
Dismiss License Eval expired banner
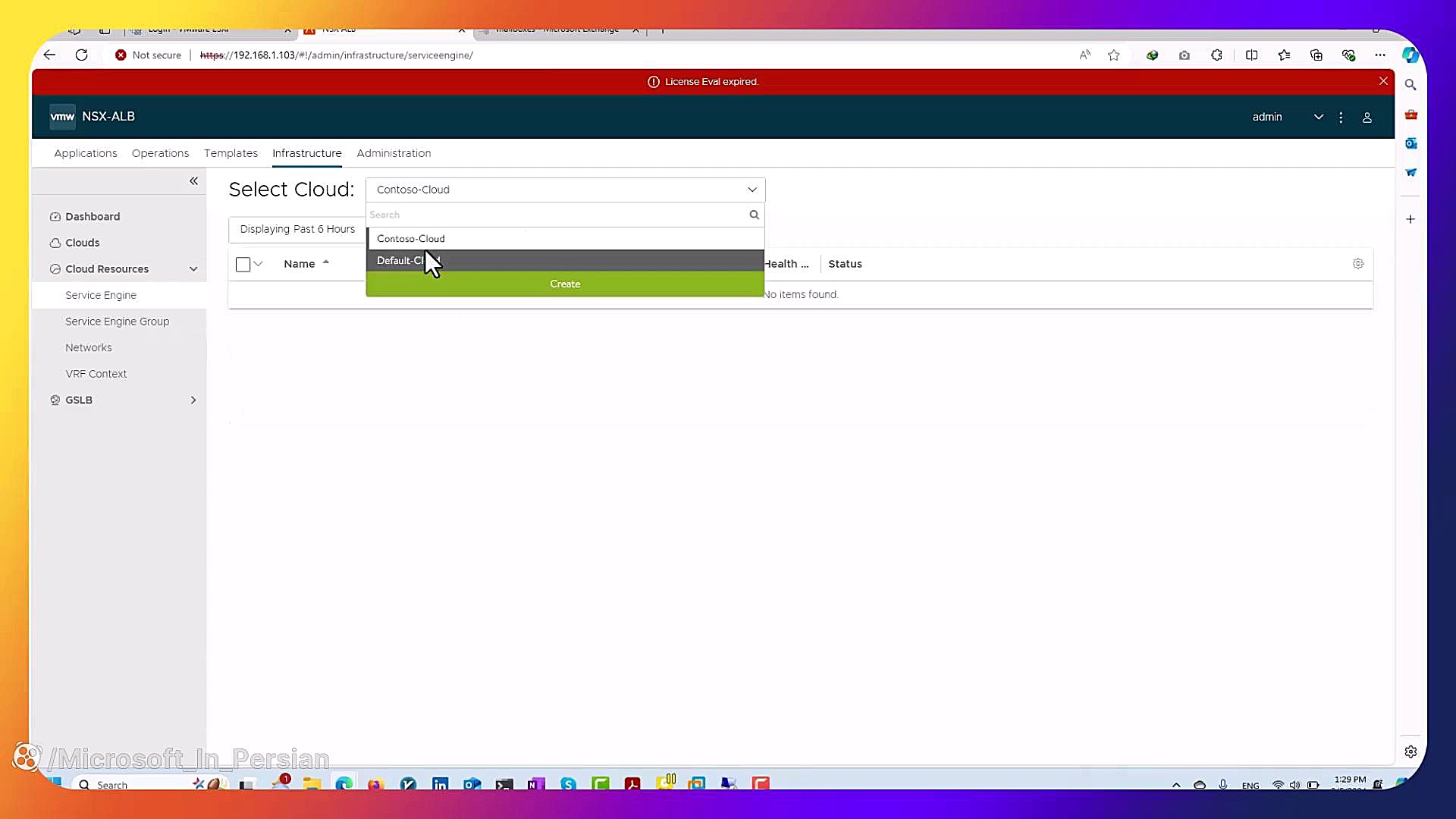pos(1383,81)
